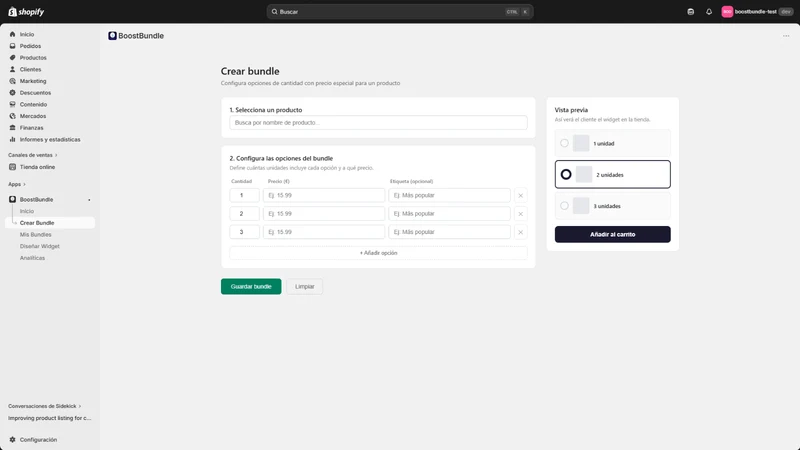The image size is (800, 450).
Task: Expand the Apps section chevron
Action: (24, 184)
